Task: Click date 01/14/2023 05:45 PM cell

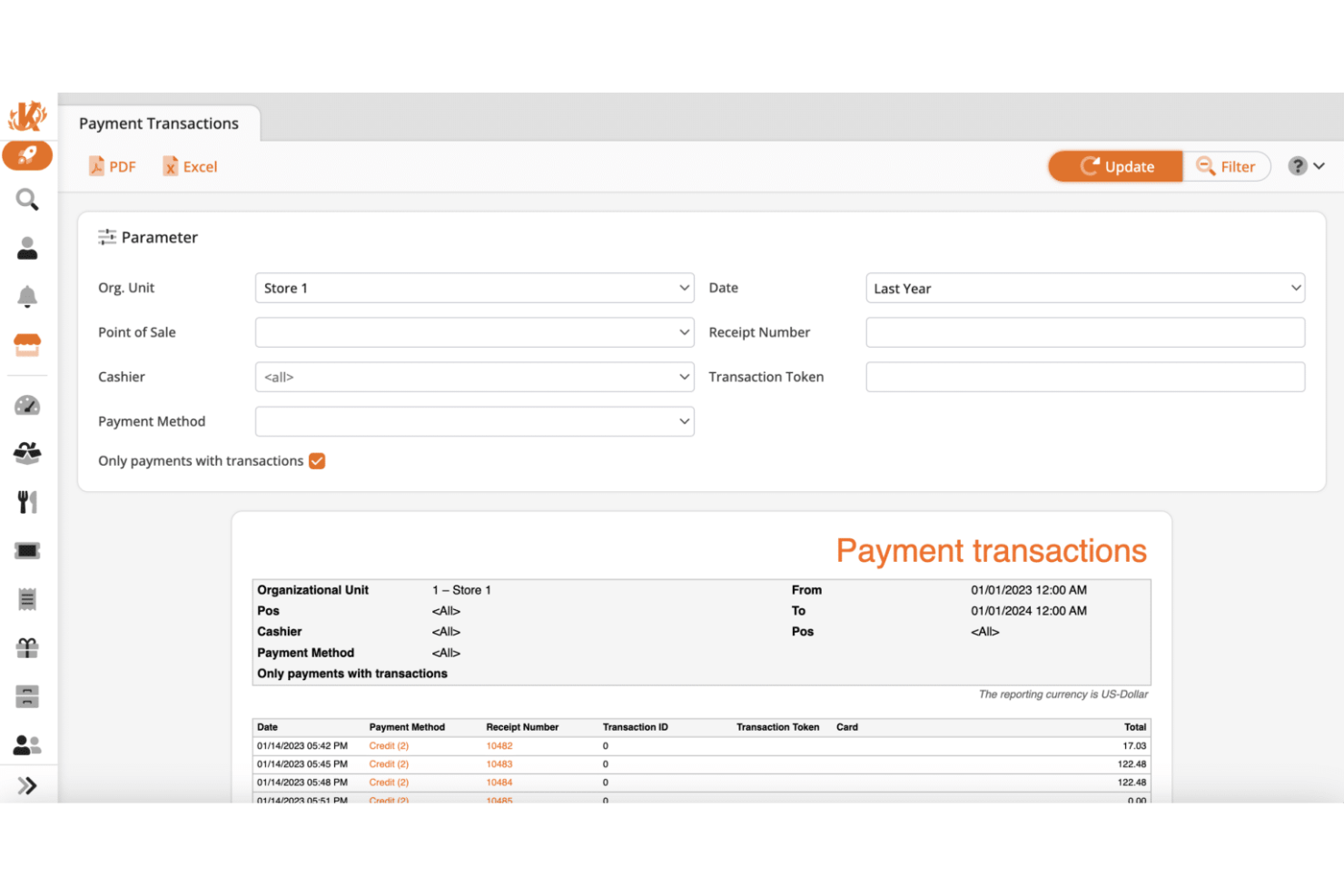Action: tap(302, 764)
